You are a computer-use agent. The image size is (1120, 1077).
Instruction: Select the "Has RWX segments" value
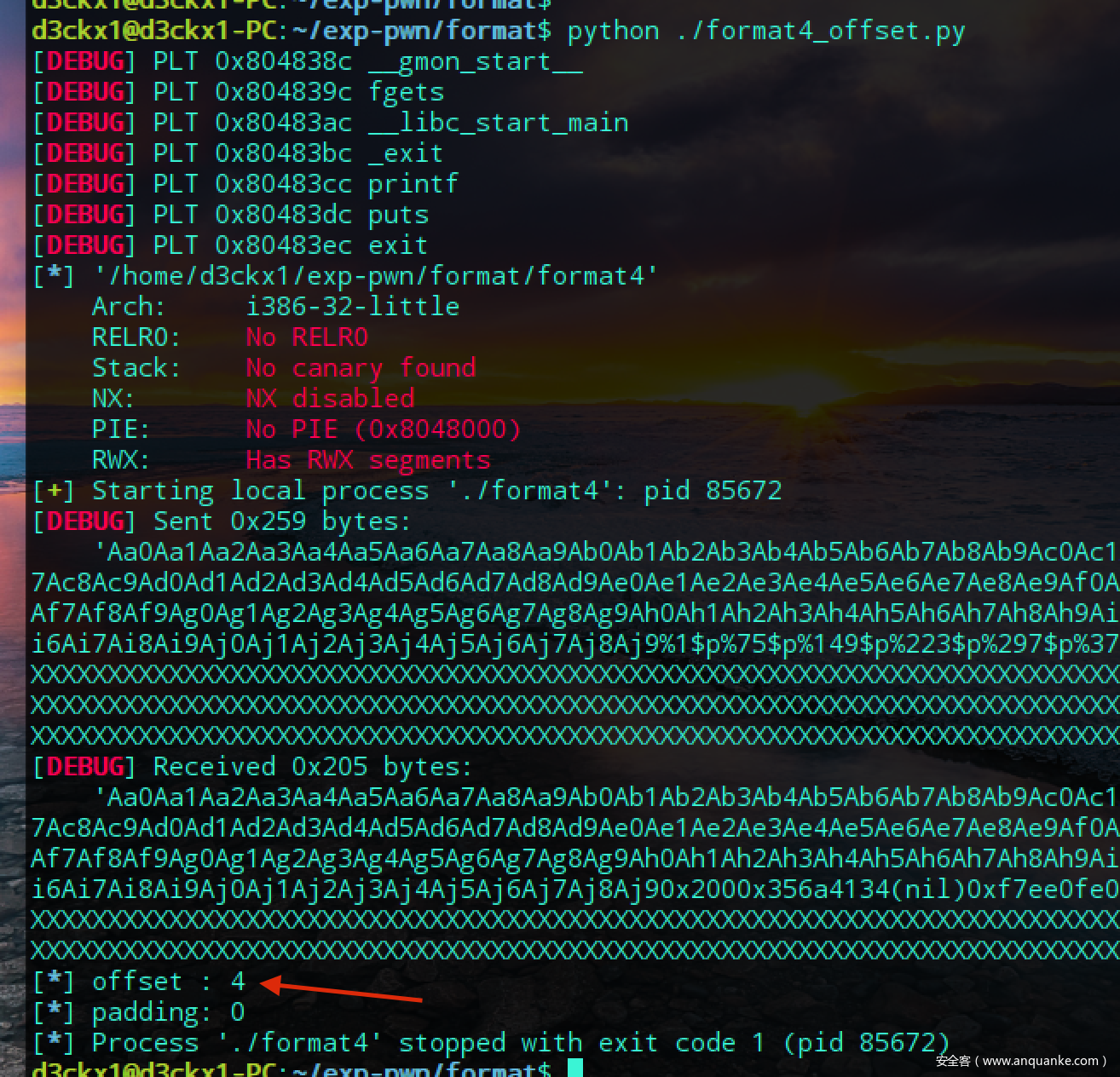(368, 461)
